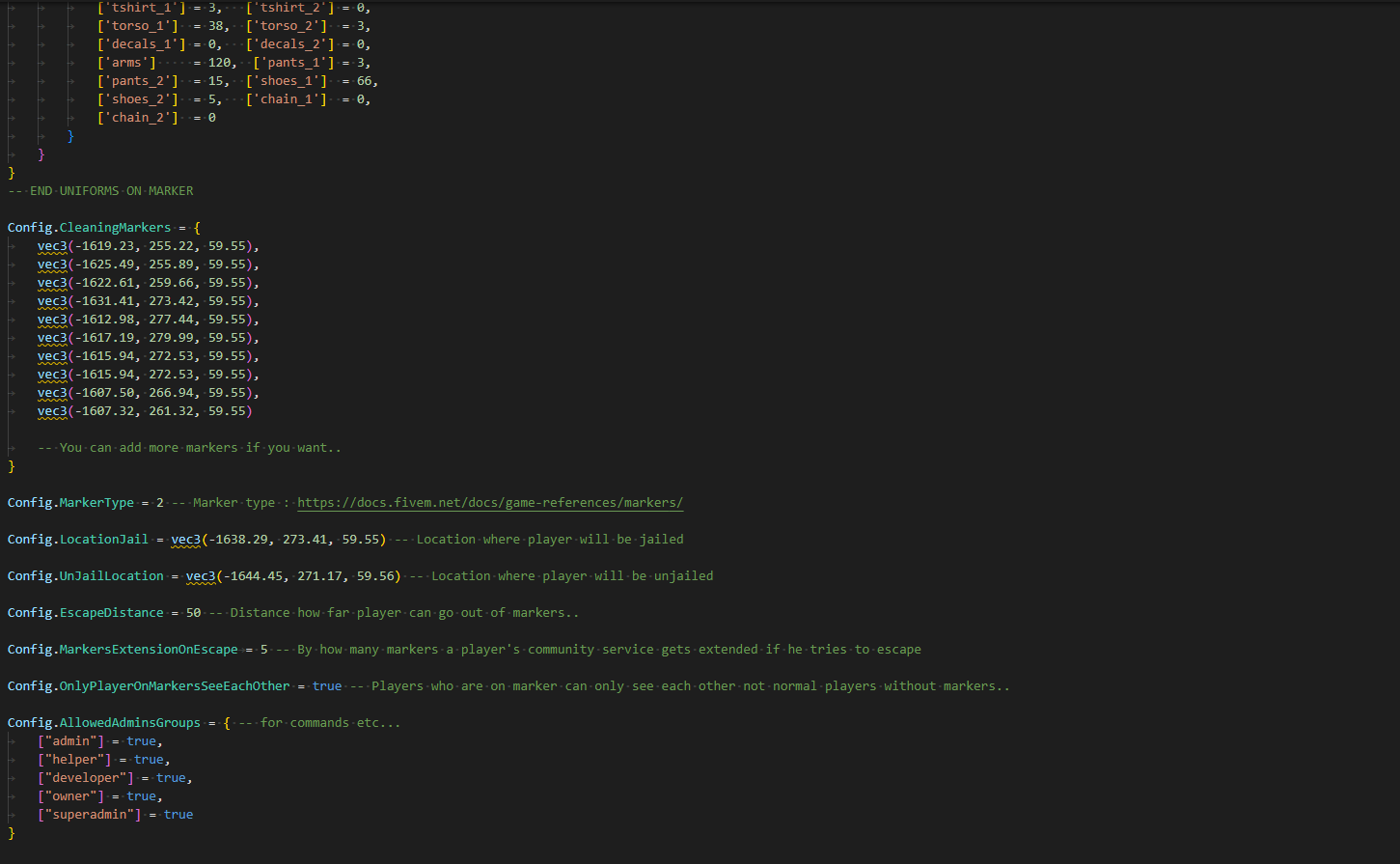Click the 'Location where player will be unjailed' comment

pyautogui.click(x=562, y=576)
